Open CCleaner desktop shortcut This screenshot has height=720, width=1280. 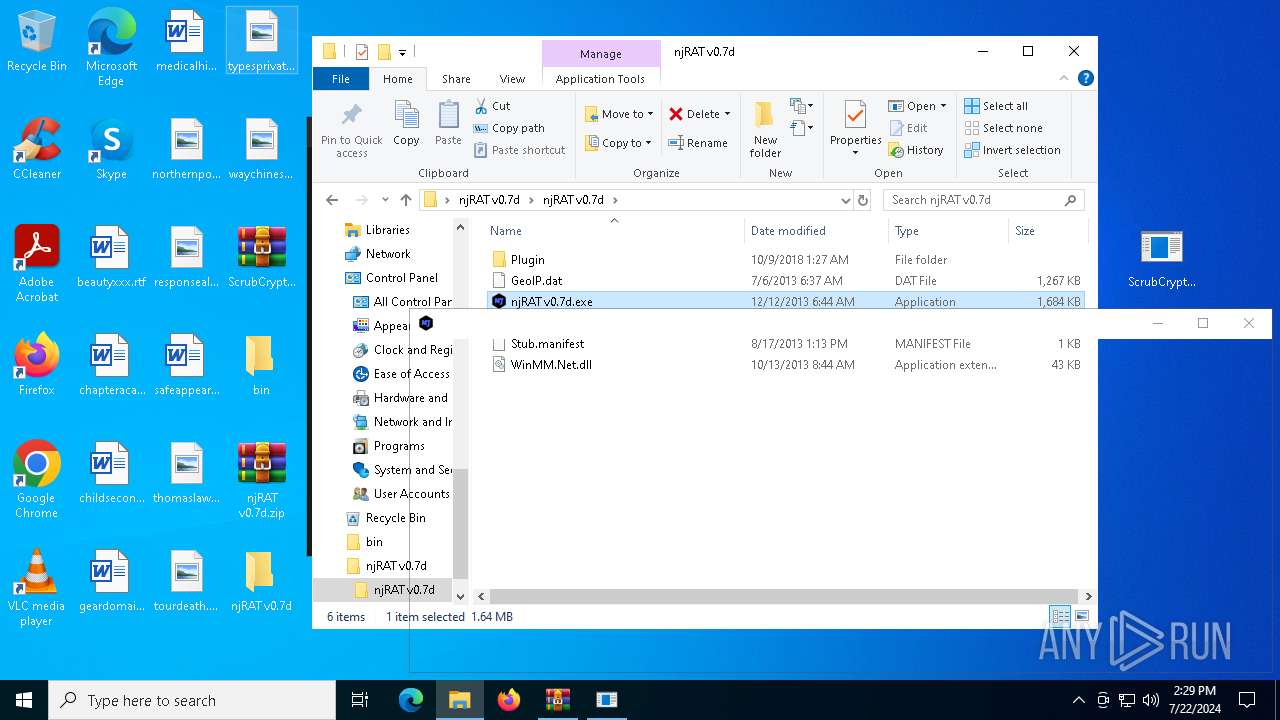[37, 149]
